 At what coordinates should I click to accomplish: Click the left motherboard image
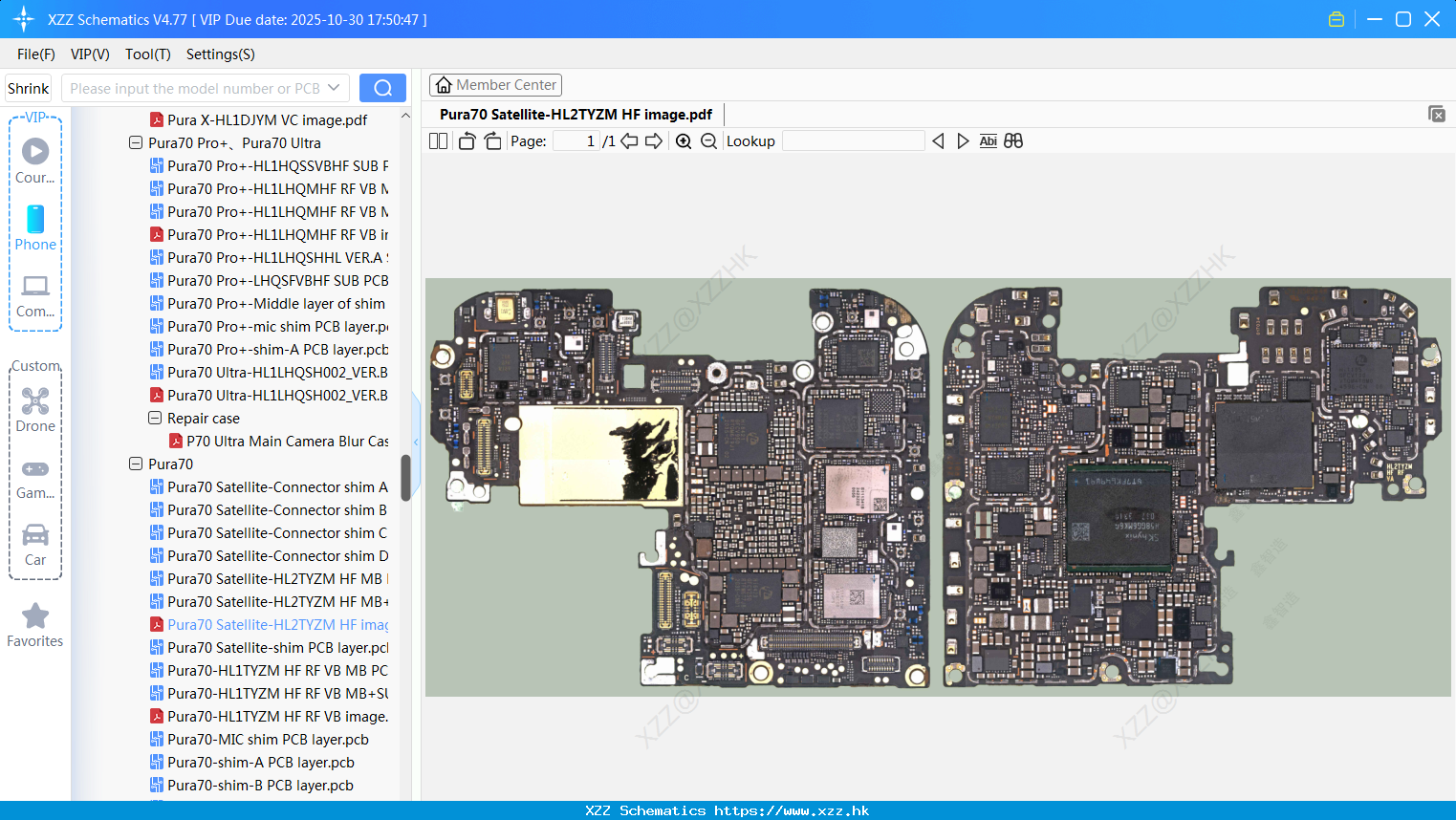(678, 487)
